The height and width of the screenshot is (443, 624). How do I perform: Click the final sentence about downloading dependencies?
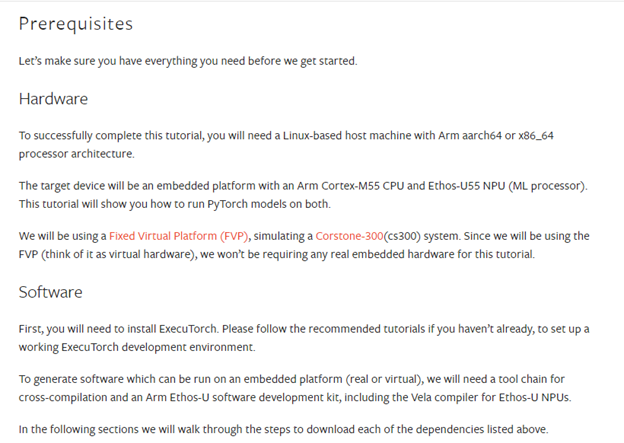(283, 430)
